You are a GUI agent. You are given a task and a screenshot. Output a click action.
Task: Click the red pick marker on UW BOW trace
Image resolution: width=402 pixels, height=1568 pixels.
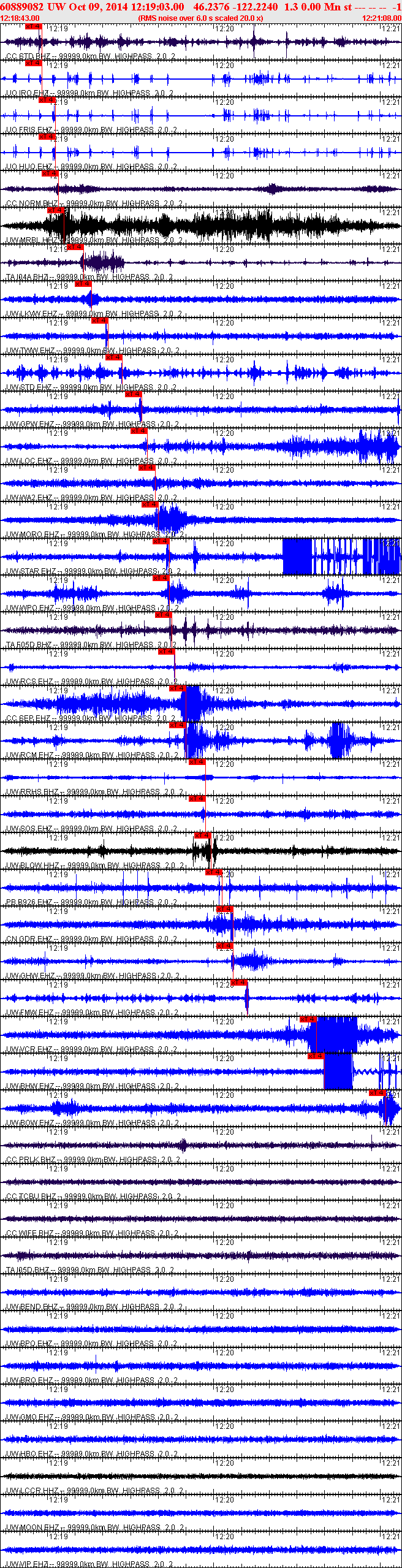[377, 1093]
